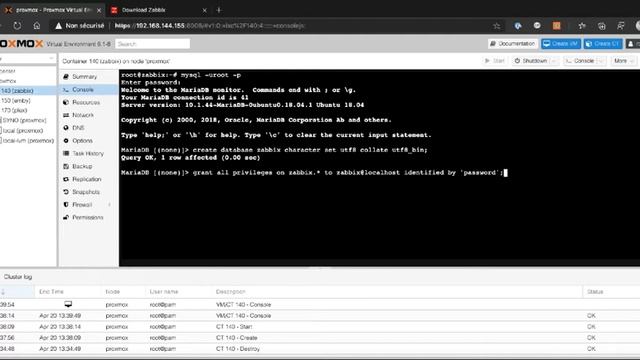640x360 pixels.
Task: Switch to the Download Zabbix tab
Action: coord(157,10)
